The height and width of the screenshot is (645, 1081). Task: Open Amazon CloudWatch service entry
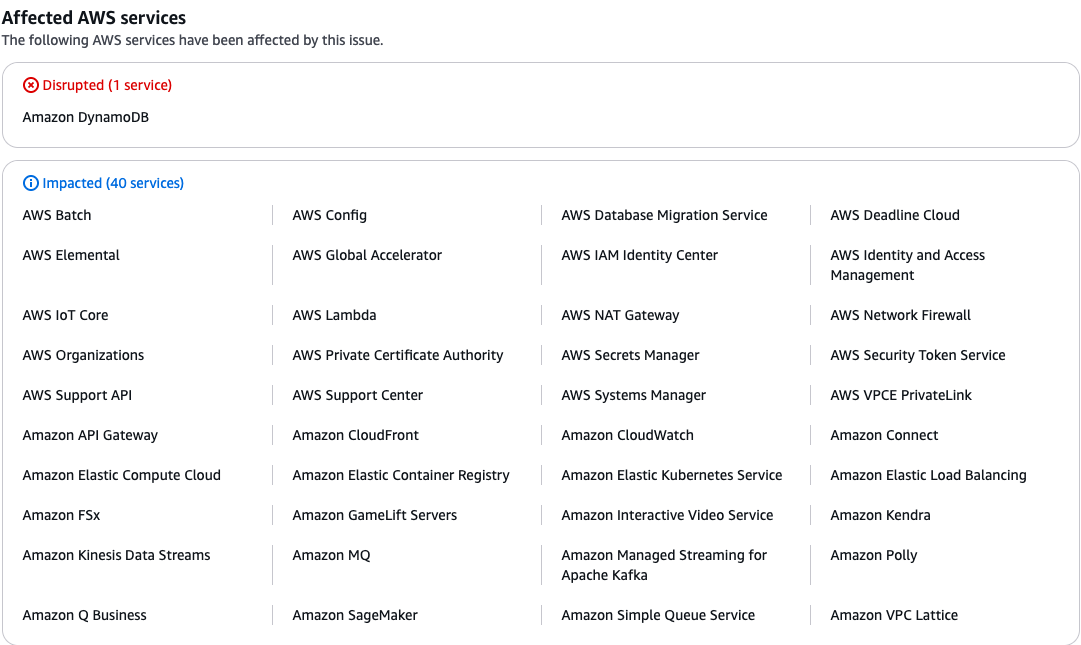point(627,436)
